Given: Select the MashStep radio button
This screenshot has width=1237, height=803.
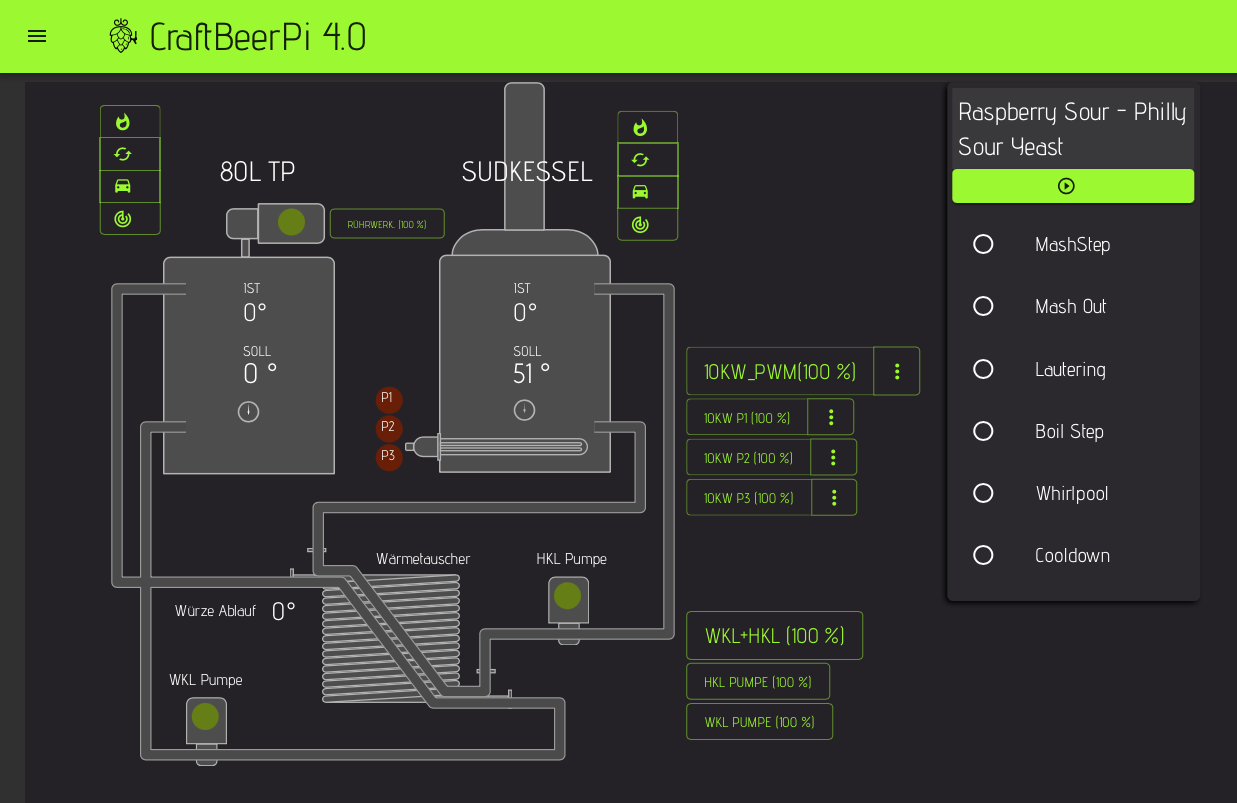Looking at the screenshot, I should pos(983,244).
